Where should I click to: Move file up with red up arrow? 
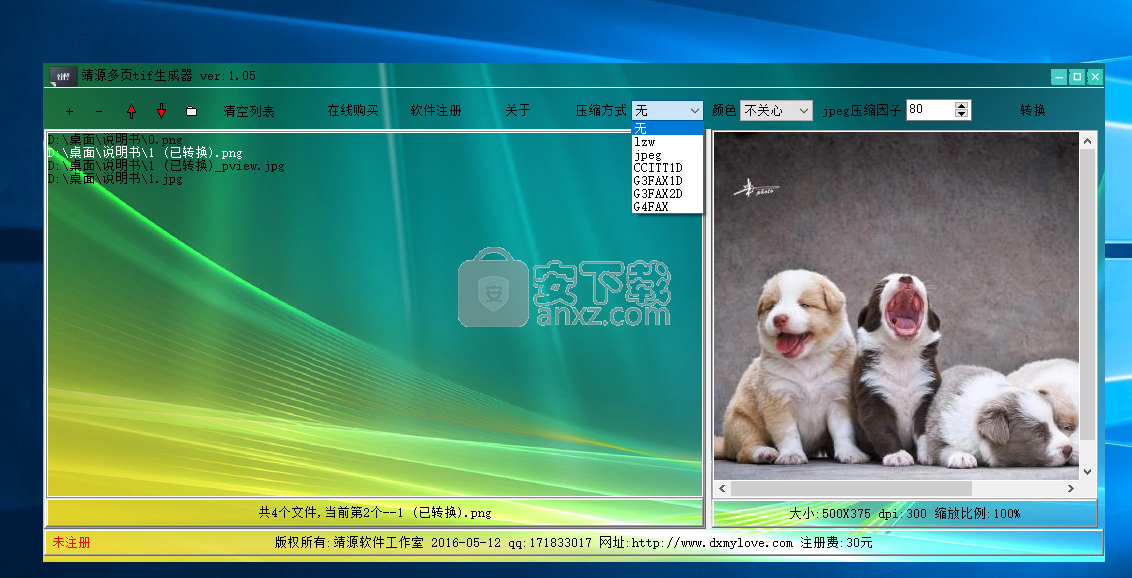(131, 110)
